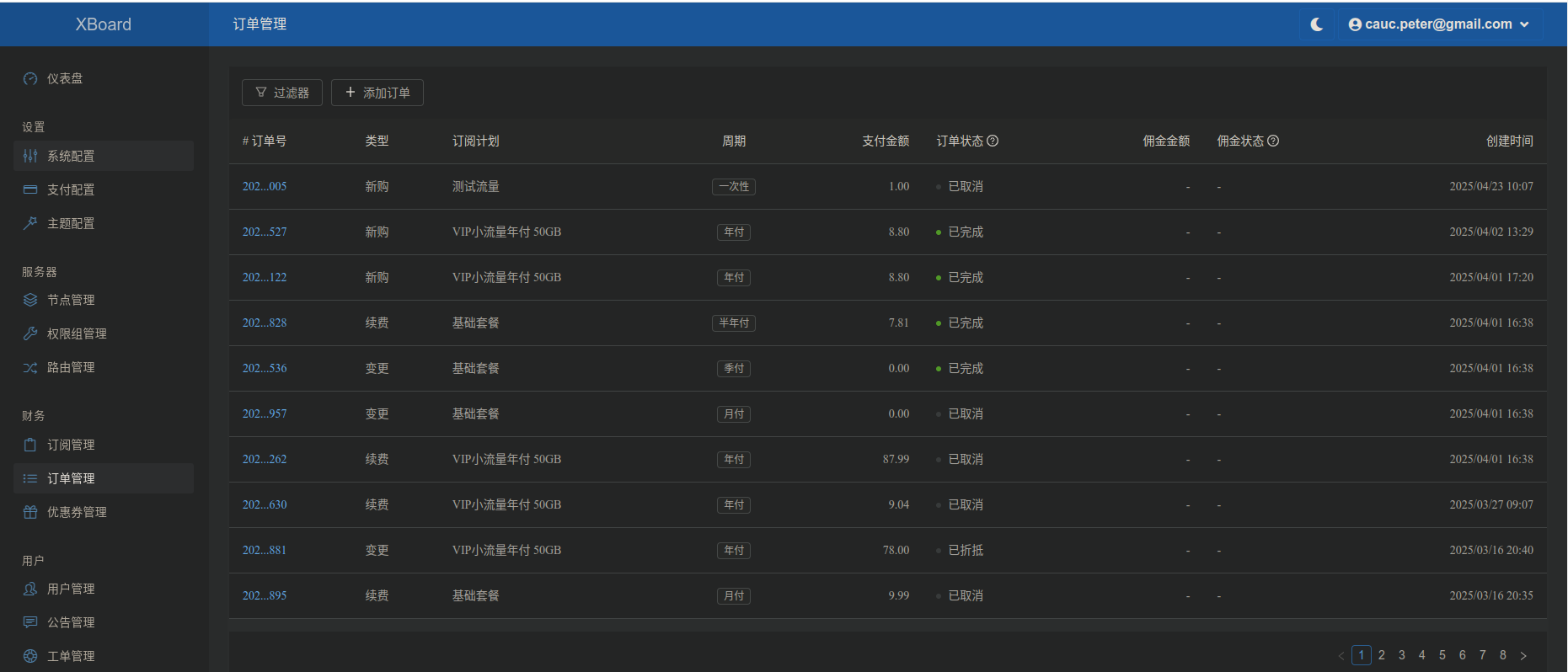The image size is (1568, 672).
Task: Jump to page 8 in pagination
Action: pyautogui.click(x=1503, y=655)
